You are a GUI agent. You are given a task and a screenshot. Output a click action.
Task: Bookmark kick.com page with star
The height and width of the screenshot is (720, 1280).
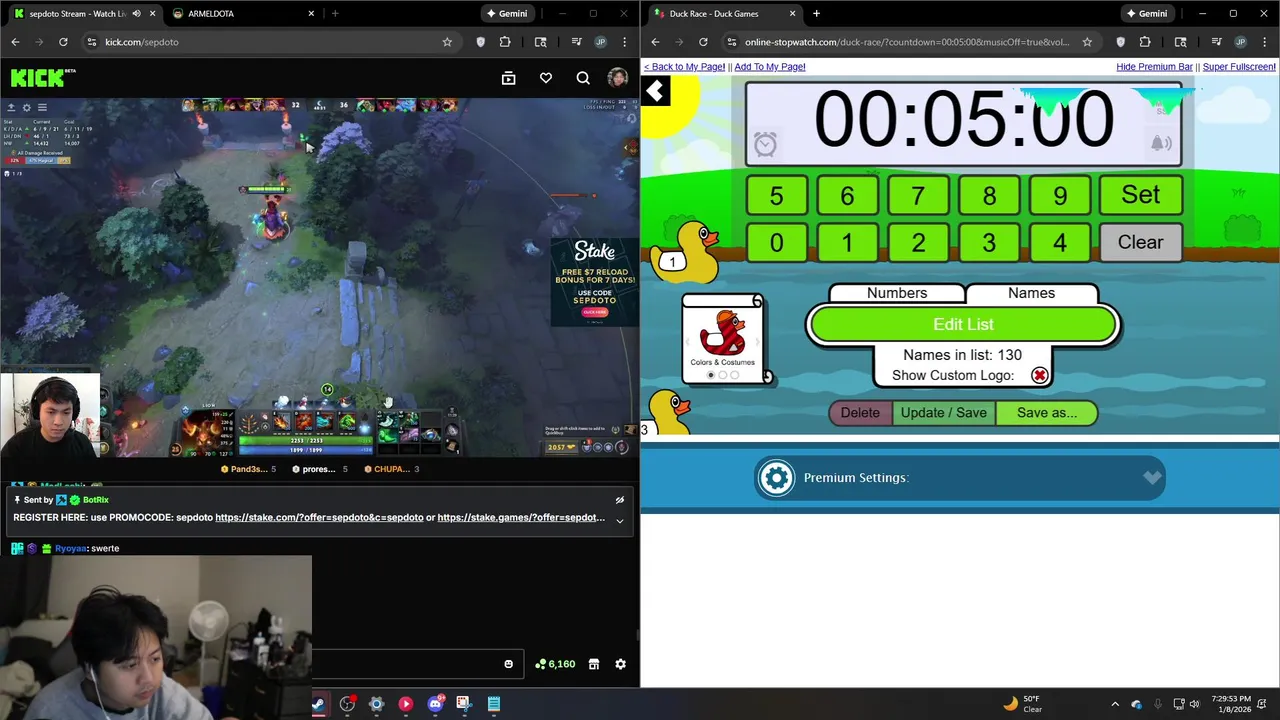[447, 42]
